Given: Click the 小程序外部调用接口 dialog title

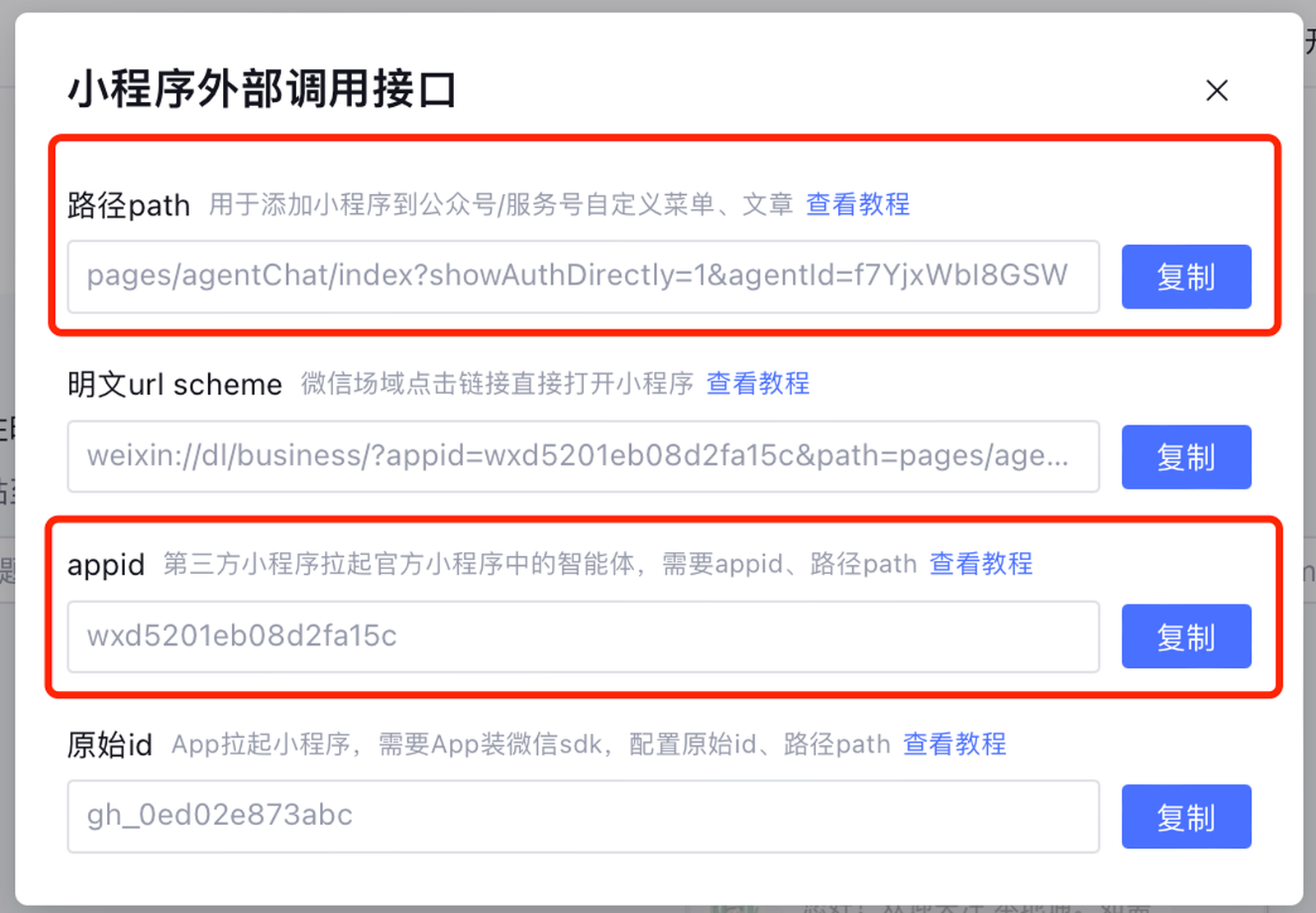Looking at the screenshot, I should [x=262, y=89].
